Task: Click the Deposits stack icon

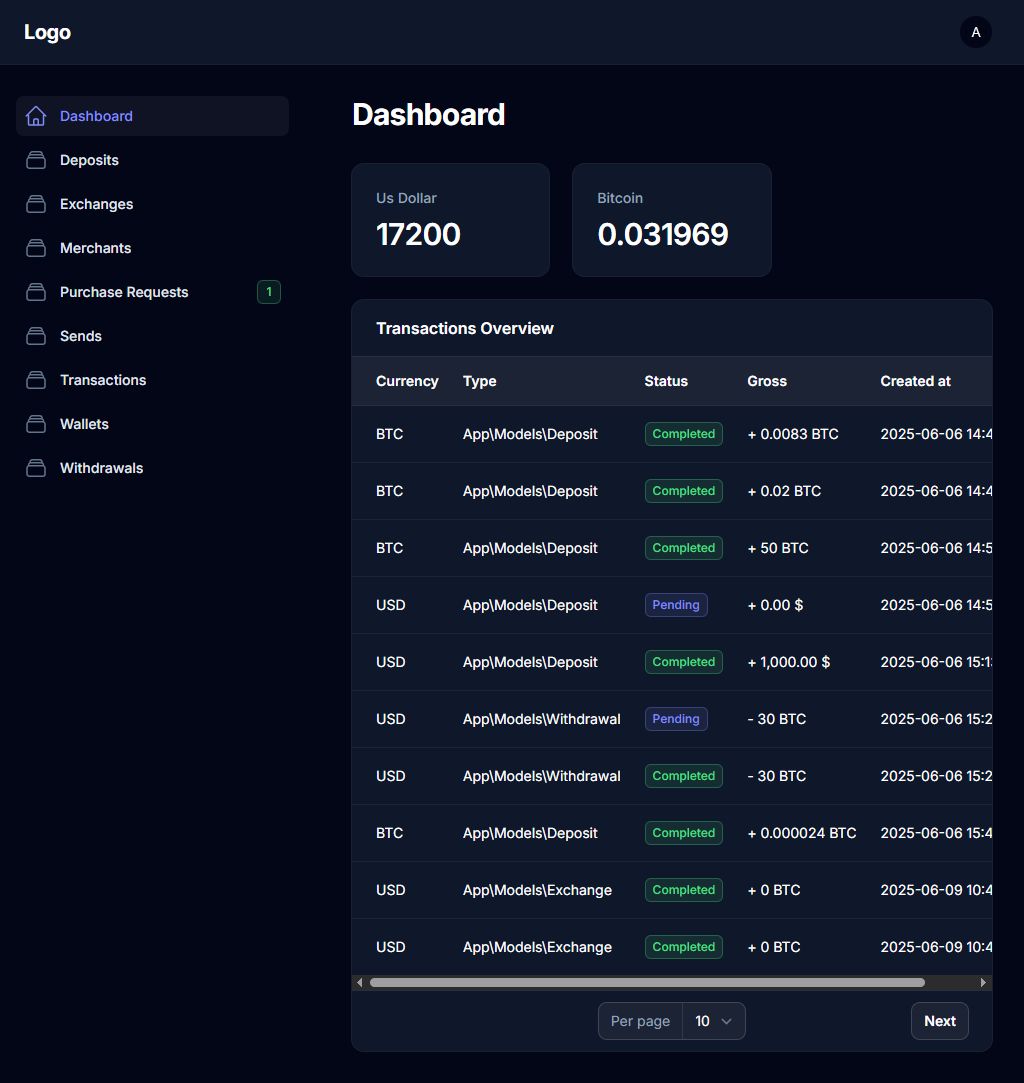Action: click(x=36, y=160)
